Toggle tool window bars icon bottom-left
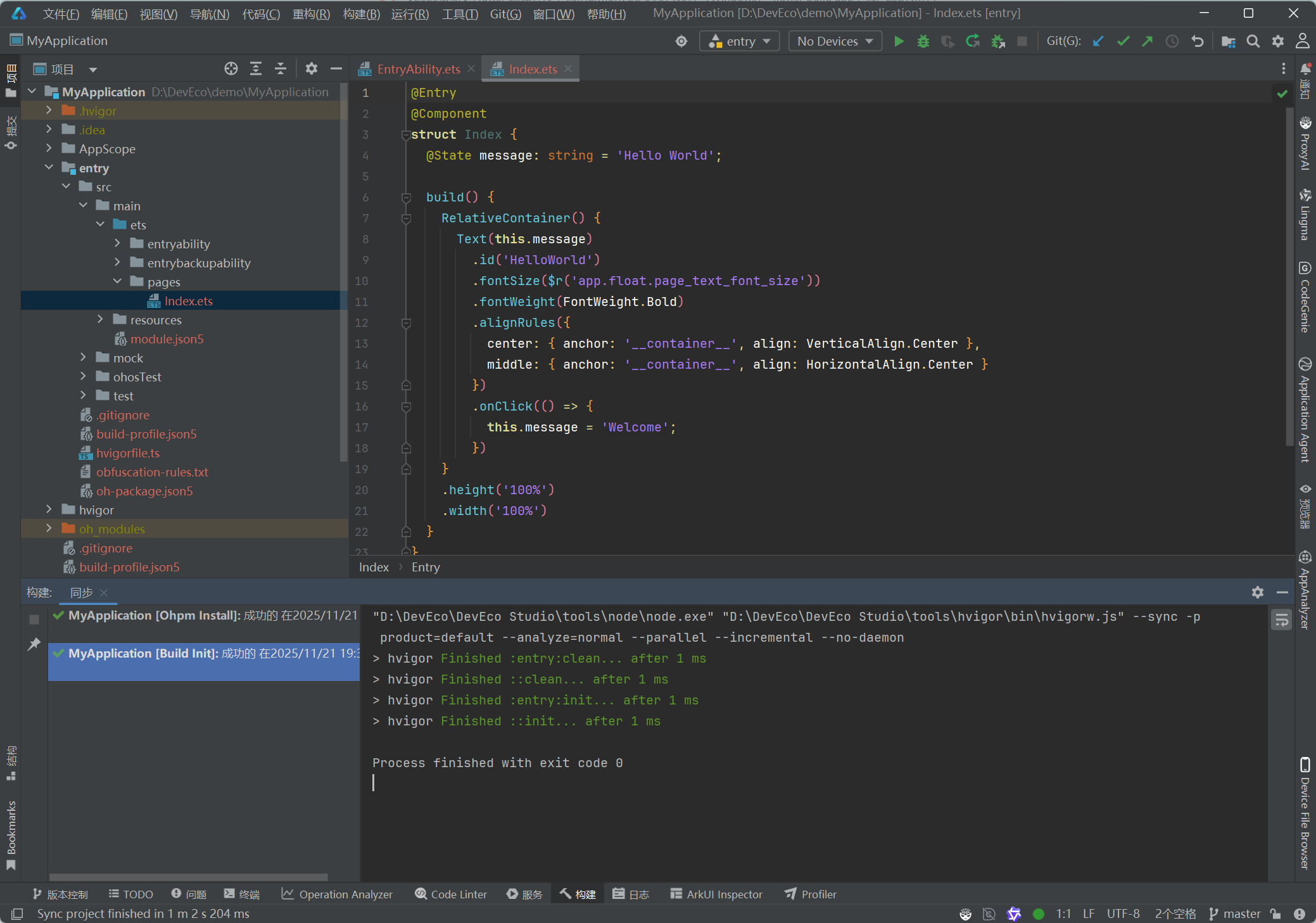 (17, 913)
